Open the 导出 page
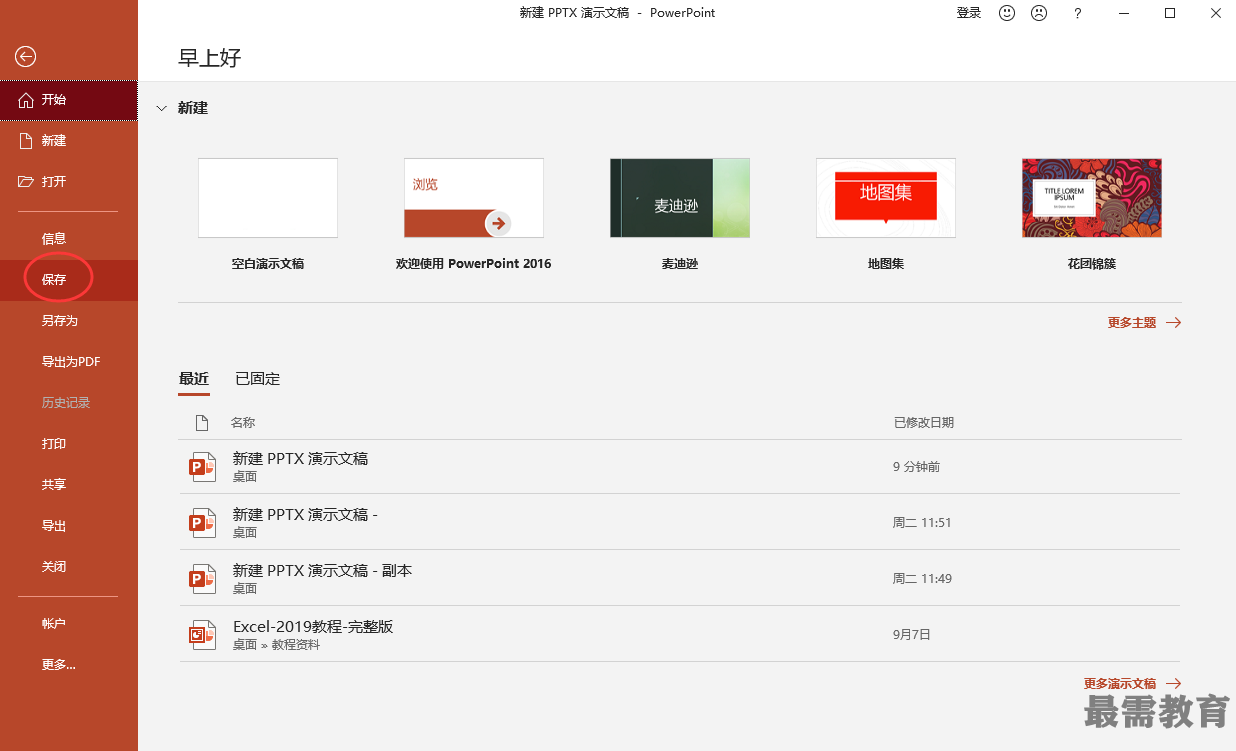 [69, 526]
